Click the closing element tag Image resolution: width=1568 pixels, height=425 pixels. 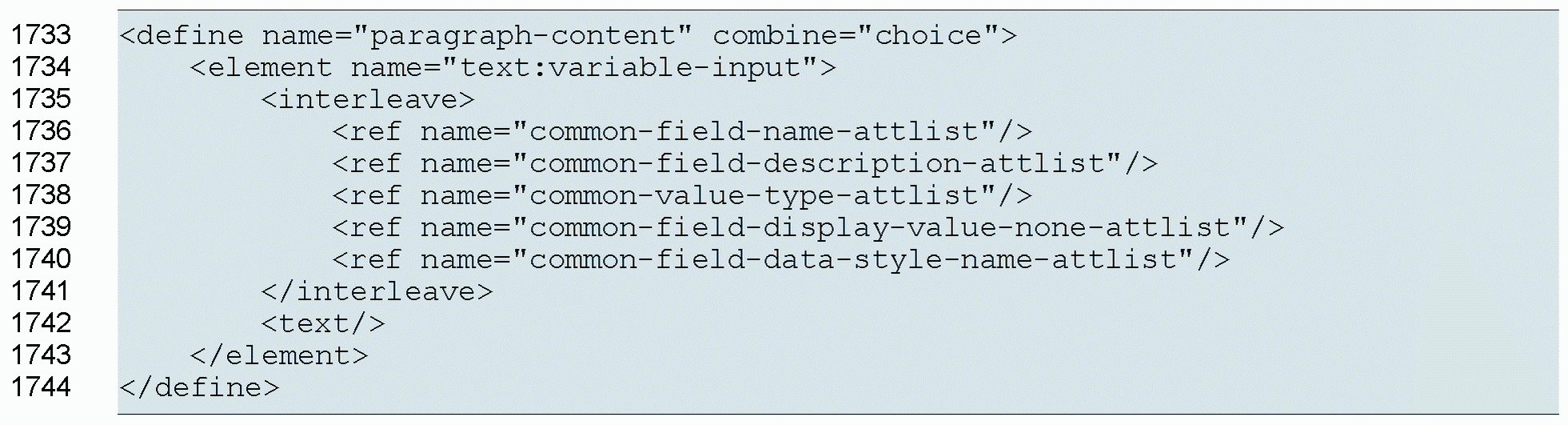(279, 356)
